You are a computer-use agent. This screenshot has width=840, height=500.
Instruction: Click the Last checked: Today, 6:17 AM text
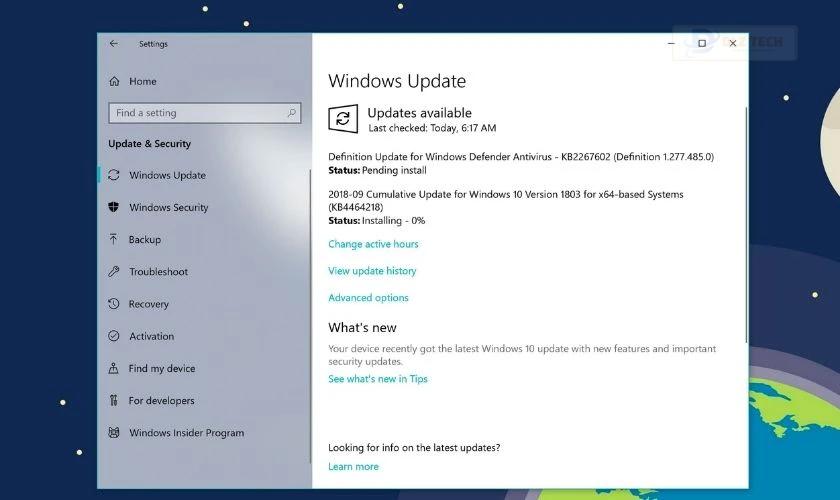[432, 128]
